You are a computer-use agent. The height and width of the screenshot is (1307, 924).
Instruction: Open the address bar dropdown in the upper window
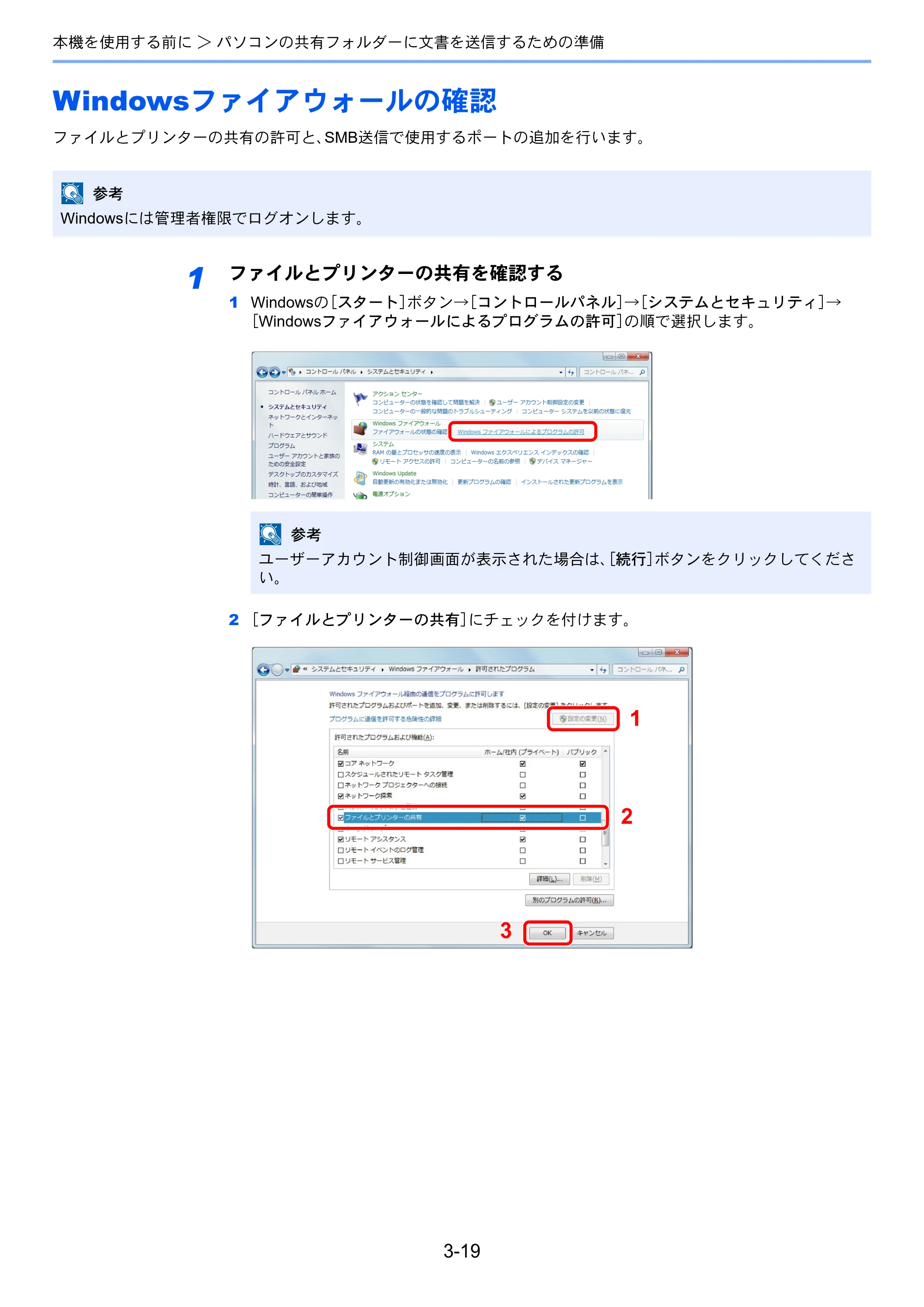click(x=561, y=372)
